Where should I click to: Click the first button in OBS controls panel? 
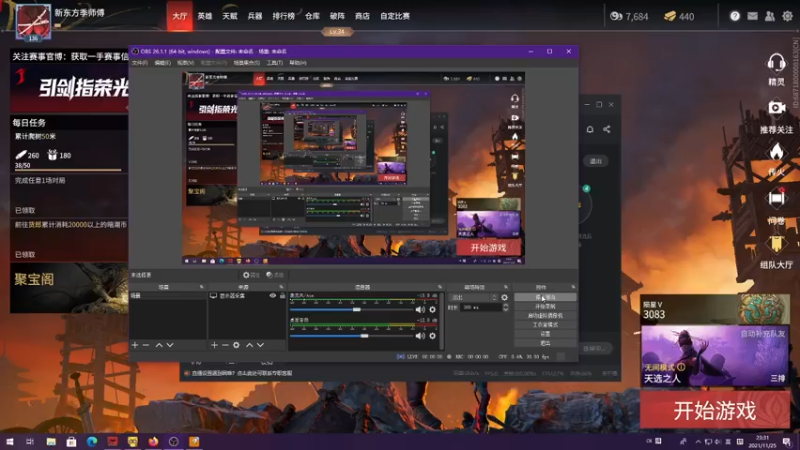[x=545, y=297]
